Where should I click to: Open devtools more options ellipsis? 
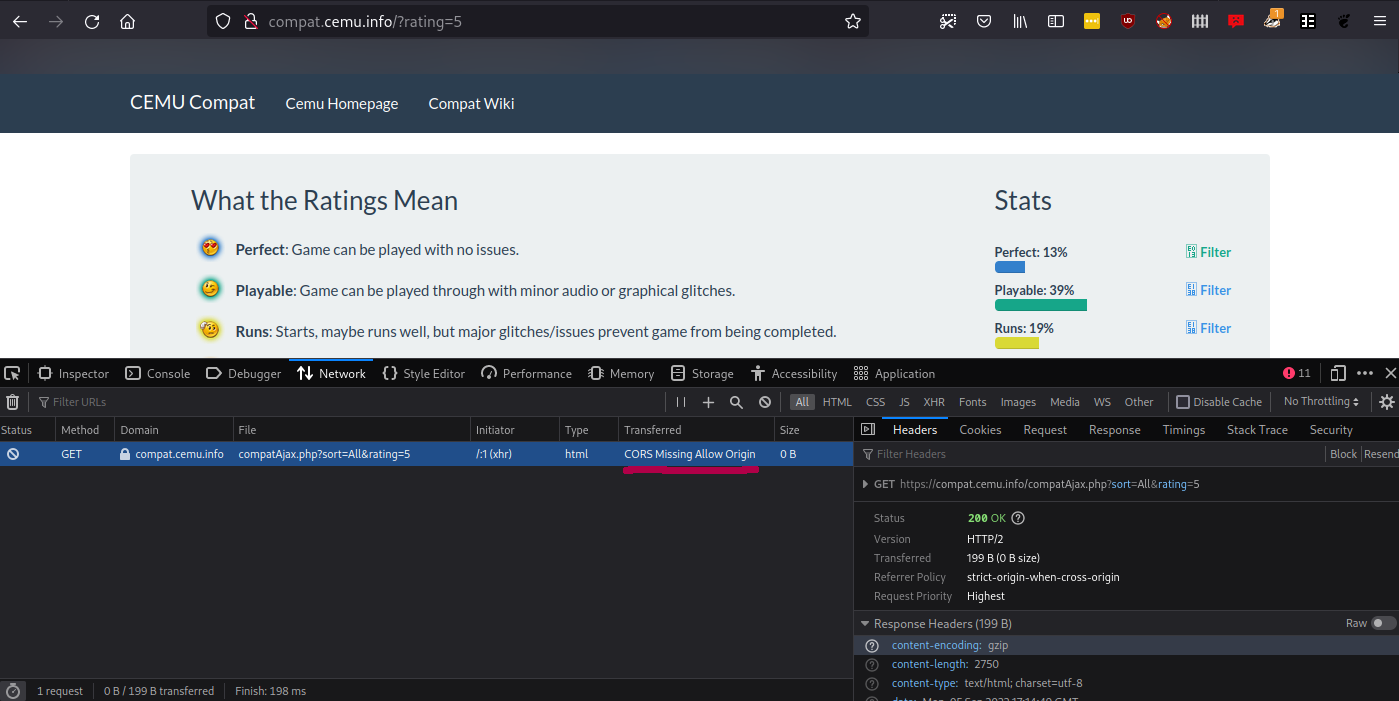click(1365, 373)
